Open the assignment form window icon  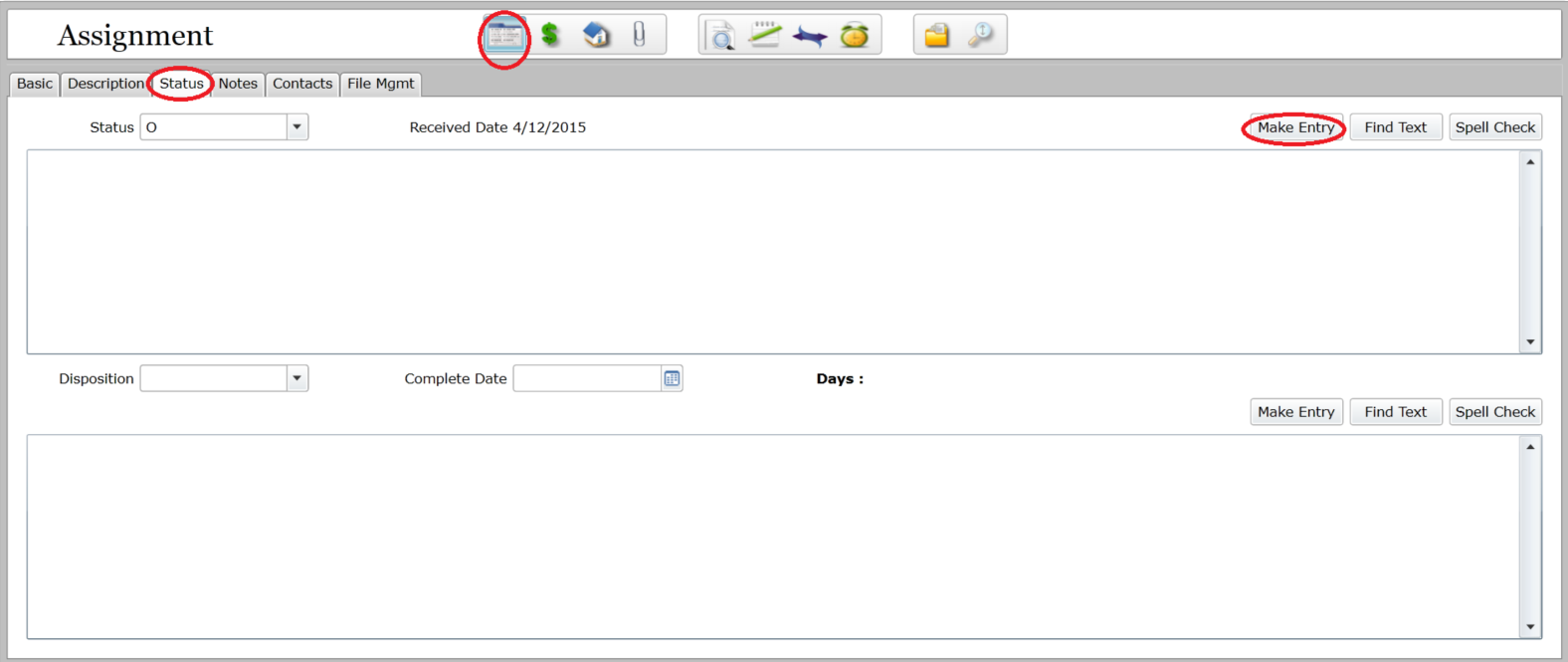click(x=505, y=36)
